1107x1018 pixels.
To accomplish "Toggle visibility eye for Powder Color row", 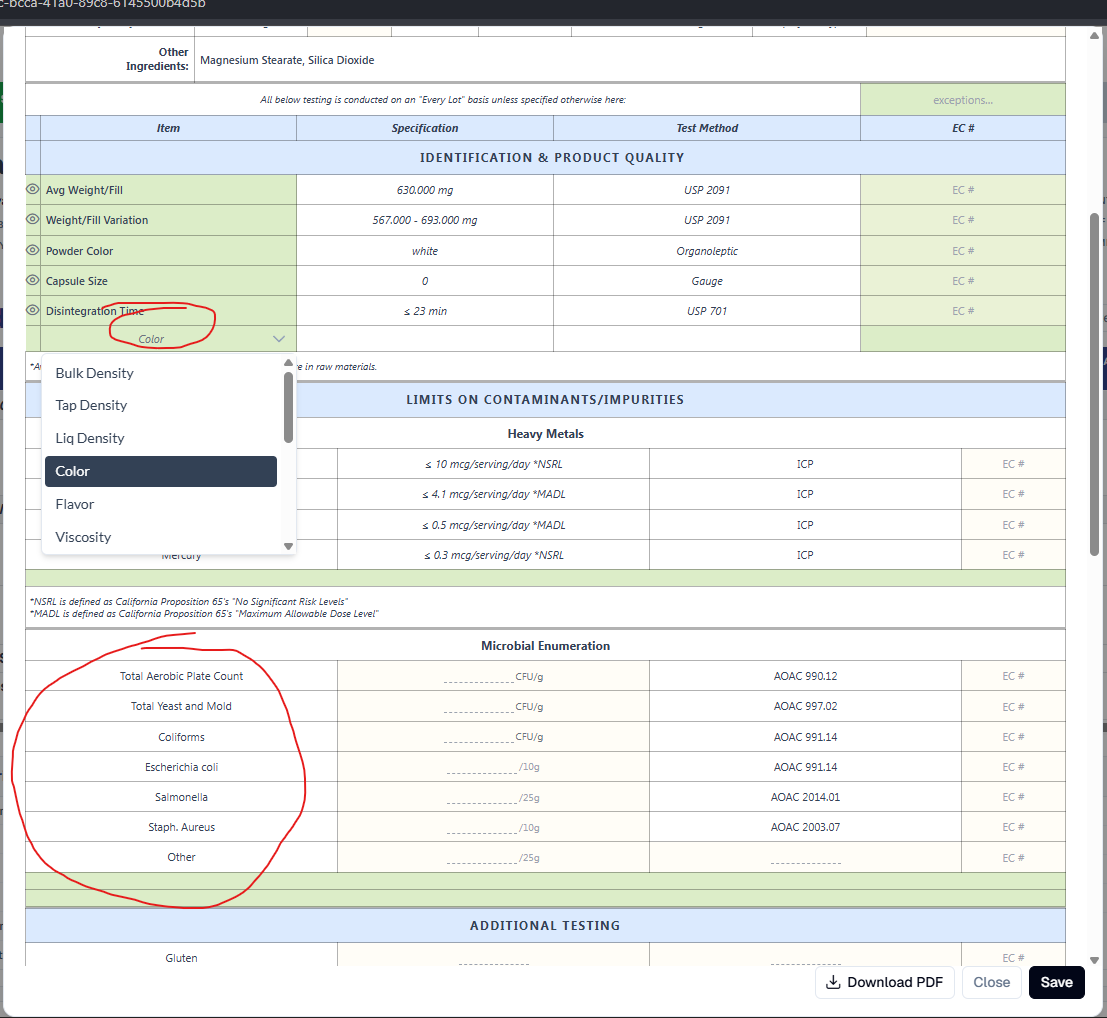I will pos(32,250).
